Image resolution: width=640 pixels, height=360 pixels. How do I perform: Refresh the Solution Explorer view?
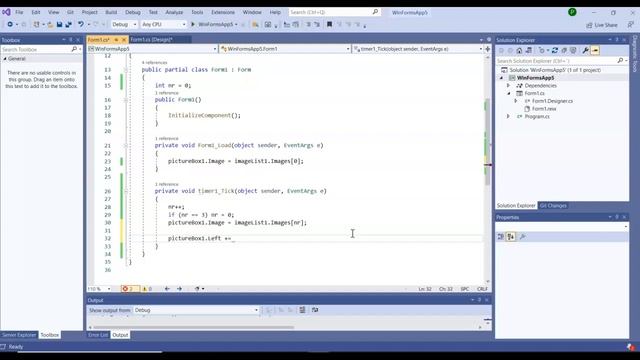point(555,50)
